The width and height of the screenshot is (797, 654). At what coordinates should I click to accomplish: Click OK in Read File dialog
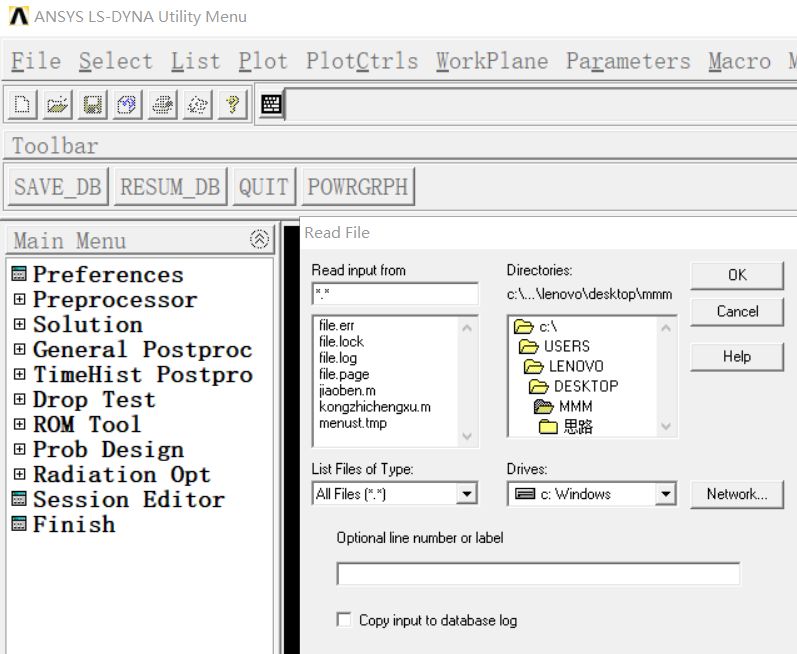(737, 275)
